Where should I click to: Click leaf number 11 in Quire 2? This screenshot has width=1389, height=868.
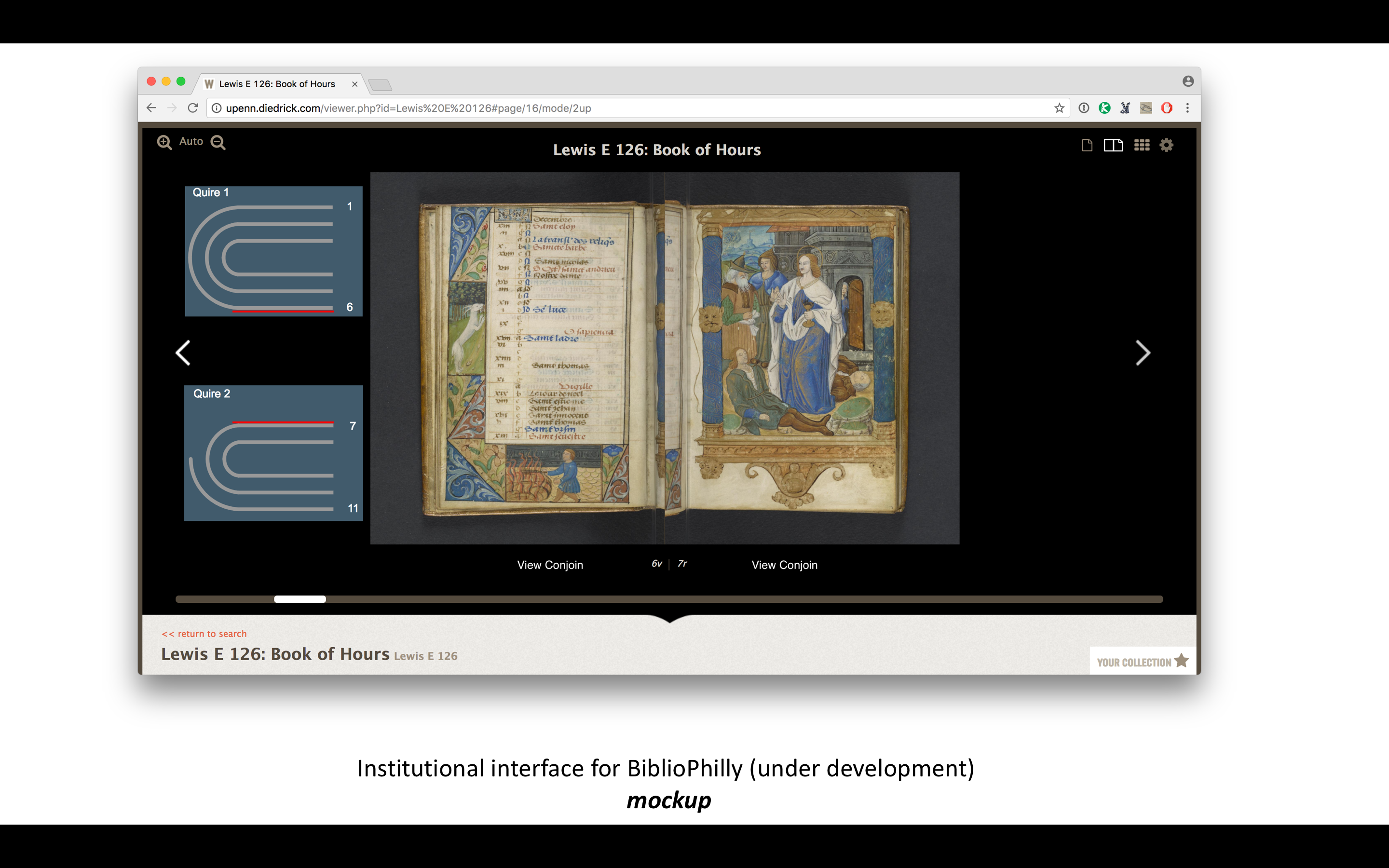tap(353, 509)
